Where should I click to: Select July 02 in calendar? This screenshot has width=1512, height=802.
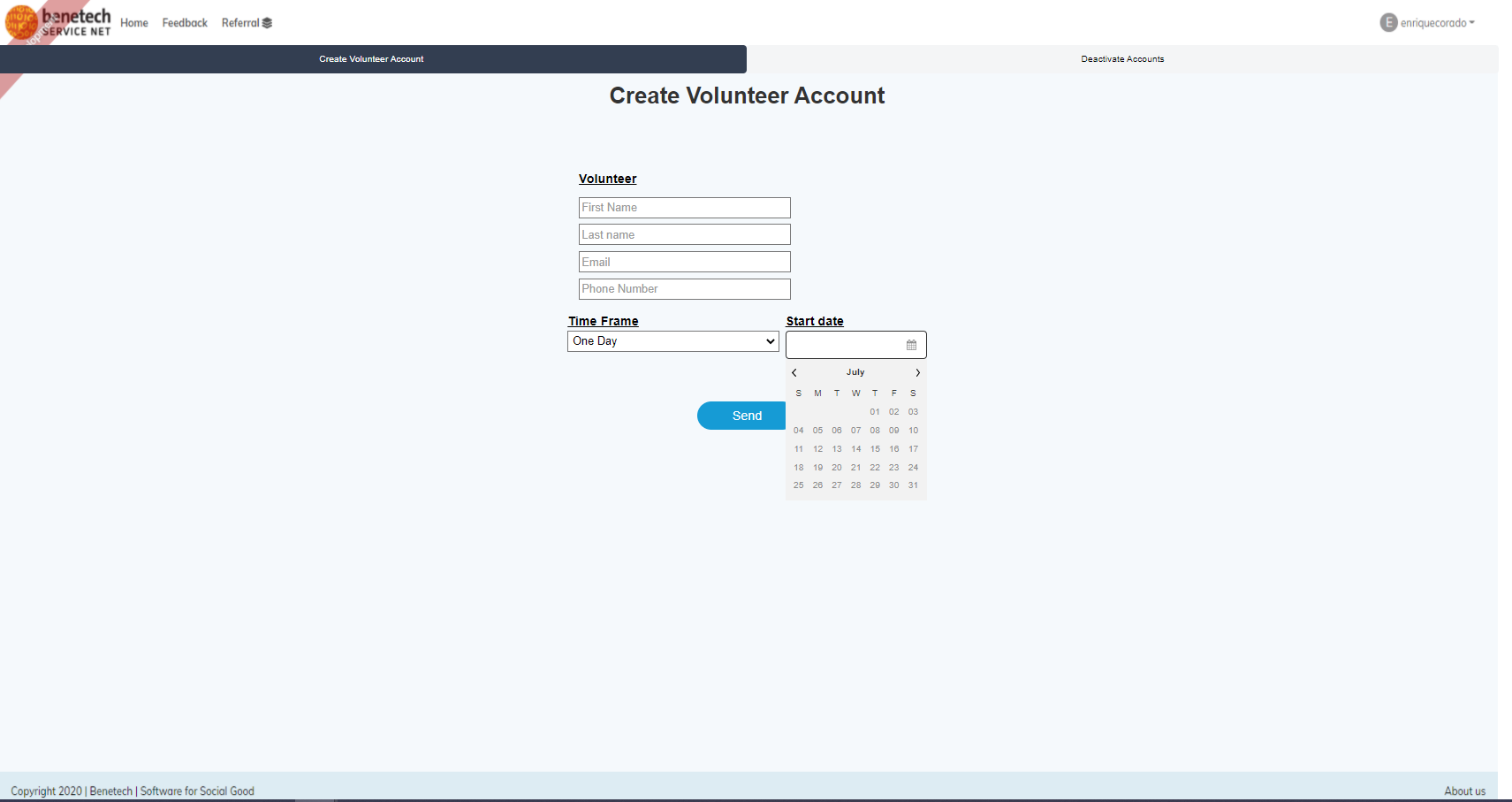coord(894,412)
